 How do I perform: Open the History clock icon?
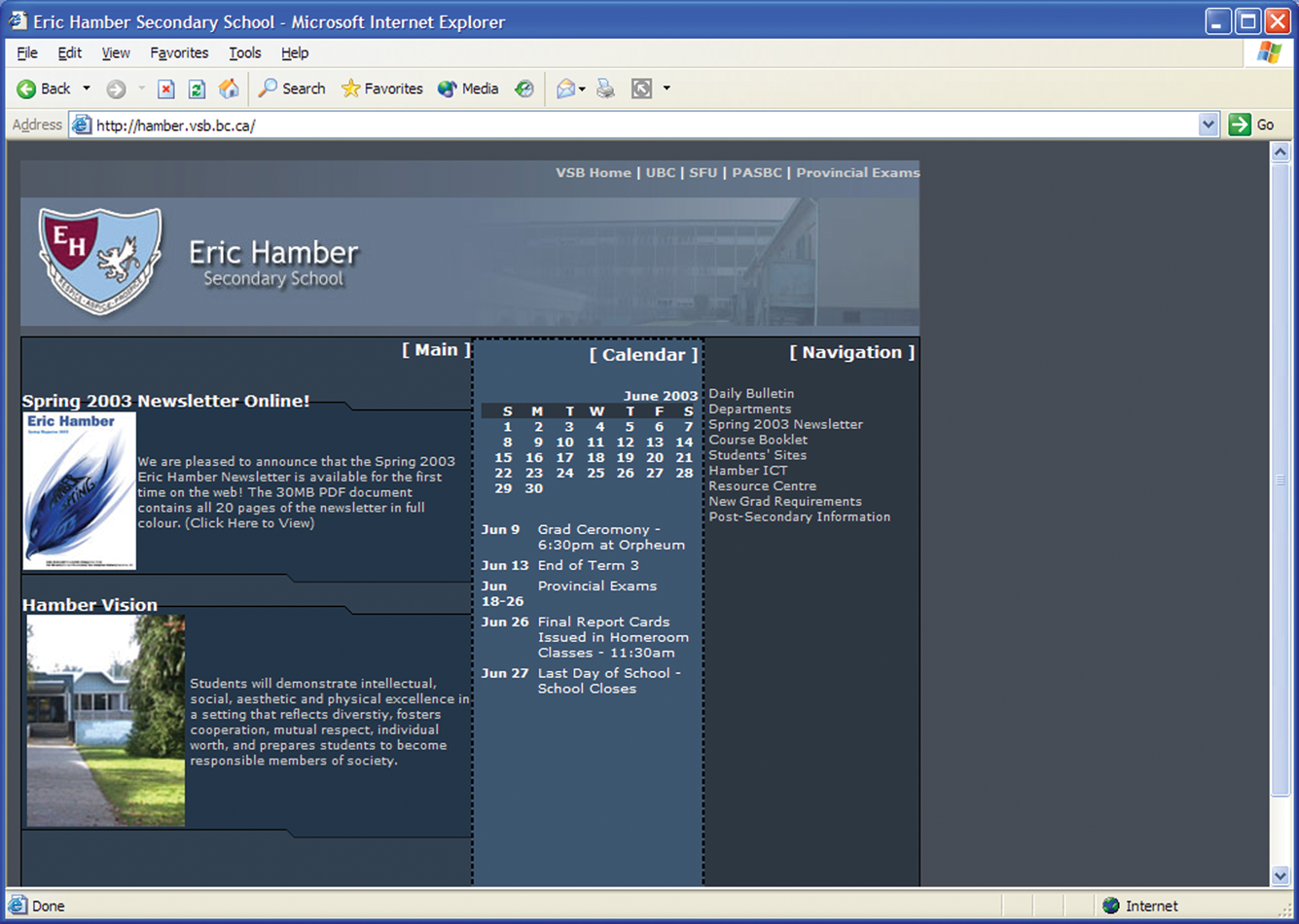pos(524,89)
